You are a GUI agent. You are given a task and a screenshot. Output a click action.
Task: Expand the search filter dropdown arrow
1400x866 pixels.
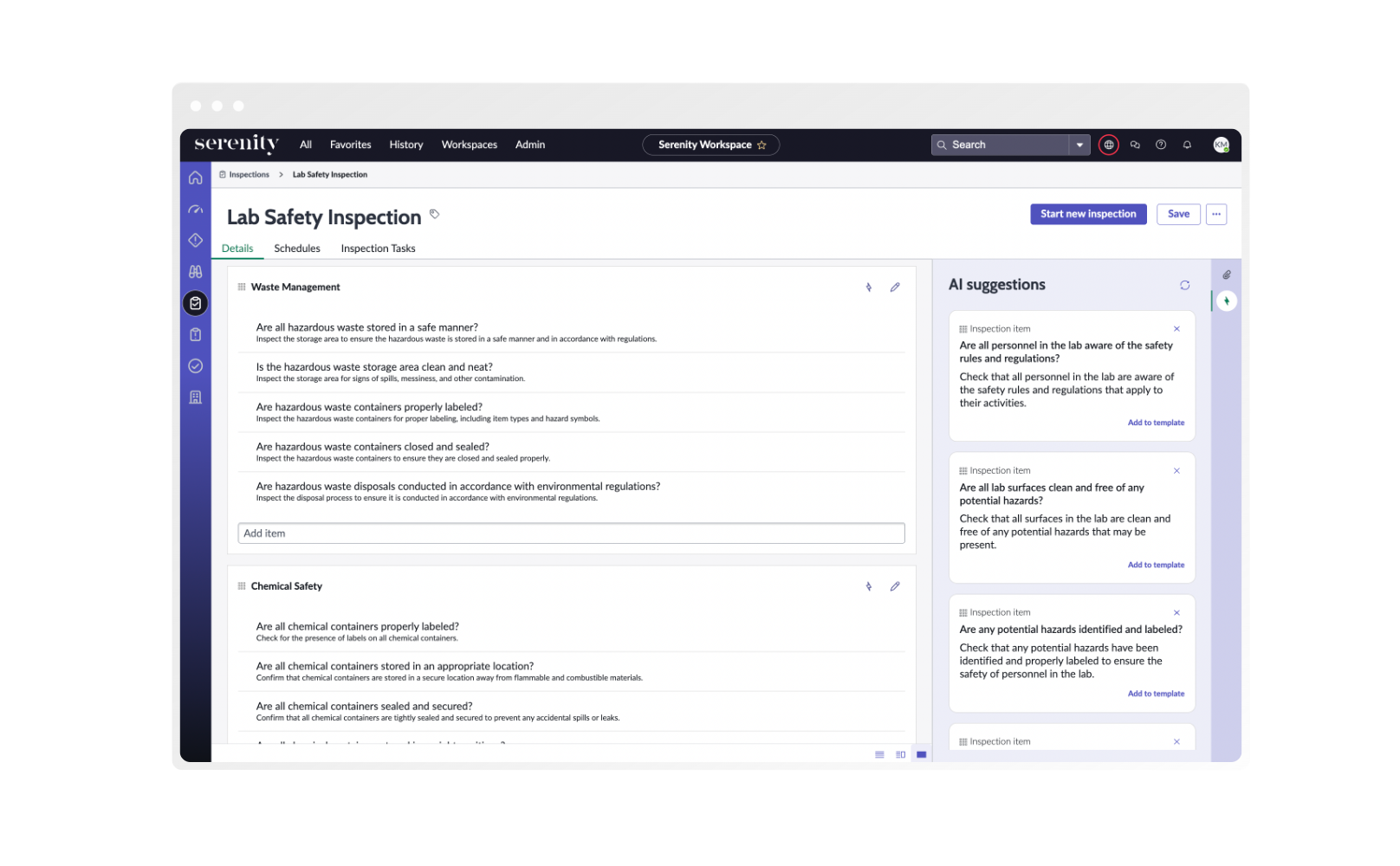(x=1079, y=145)
